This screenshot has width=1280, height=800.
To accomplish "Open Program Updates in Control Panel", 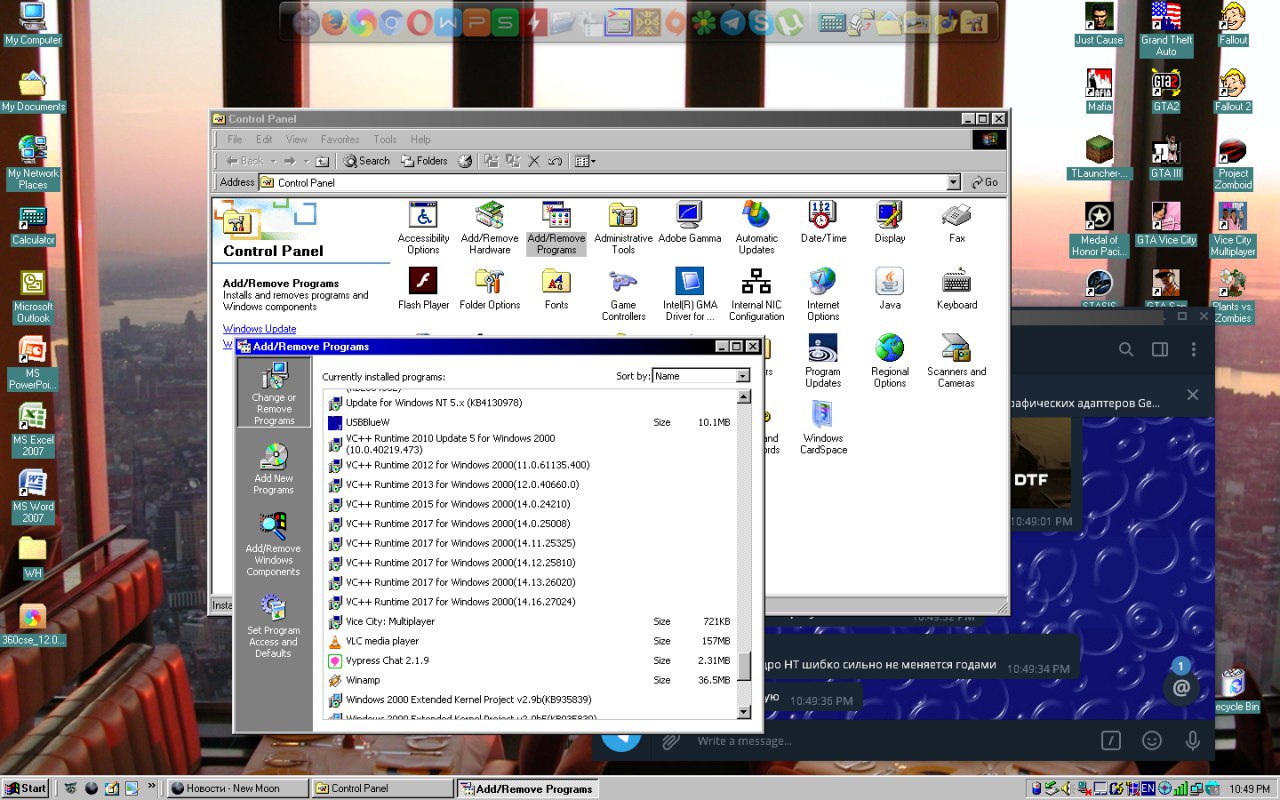I will click(823, 361).
